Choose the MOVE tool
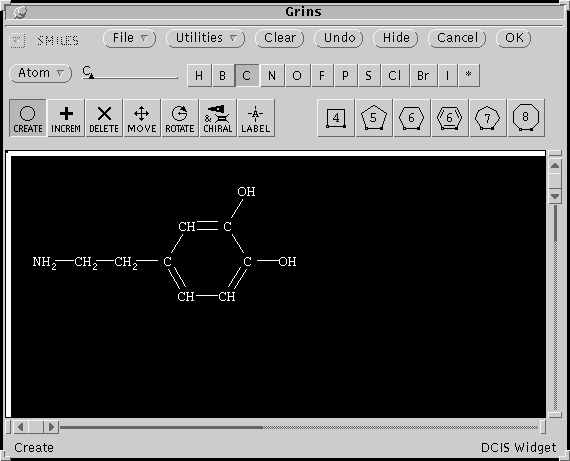The width and height of the screenshot is (570, 461). point(142,118)
